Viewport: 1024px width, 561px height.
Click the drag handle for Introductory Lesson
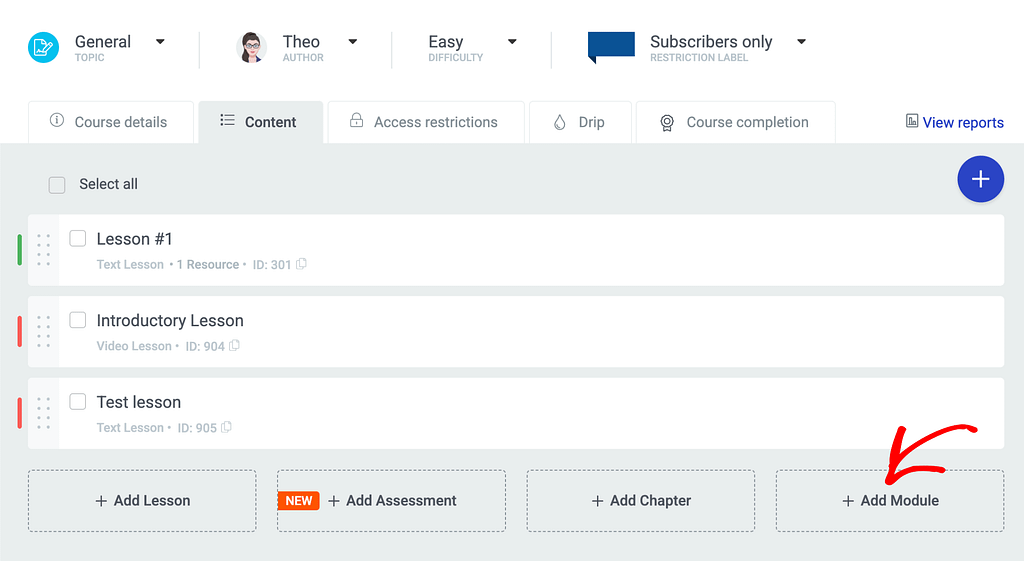[x=43, y=332]
